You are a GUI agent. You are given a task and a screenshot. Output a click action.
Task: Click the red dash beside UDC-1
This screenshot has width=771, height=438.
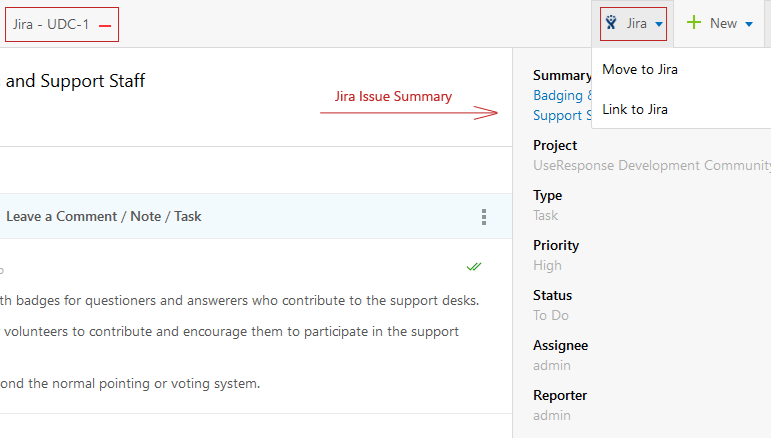point(105,25)
